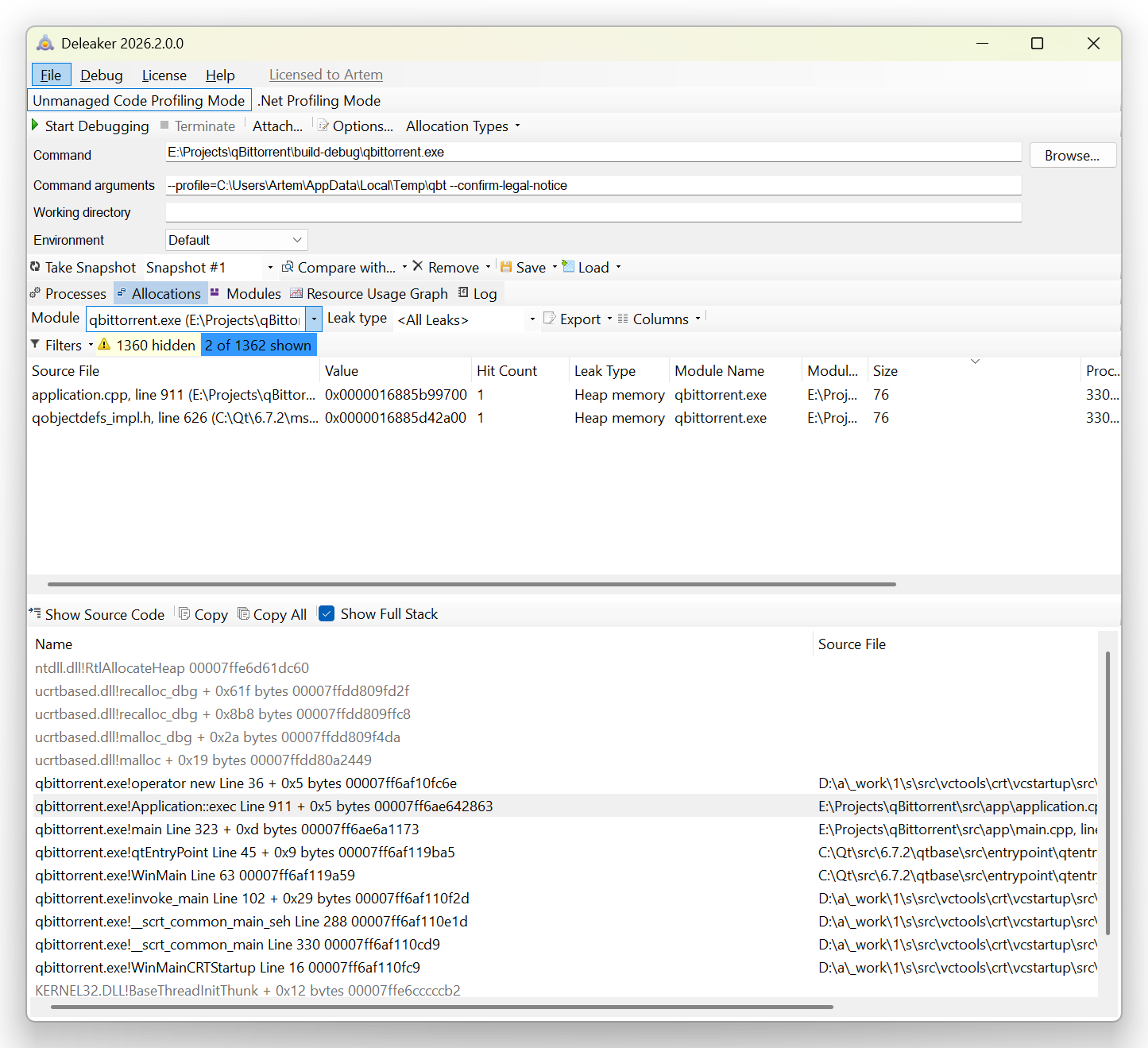Click the stack panel vertical scrollbar

pyautogui.click(x=1107, y=793)
